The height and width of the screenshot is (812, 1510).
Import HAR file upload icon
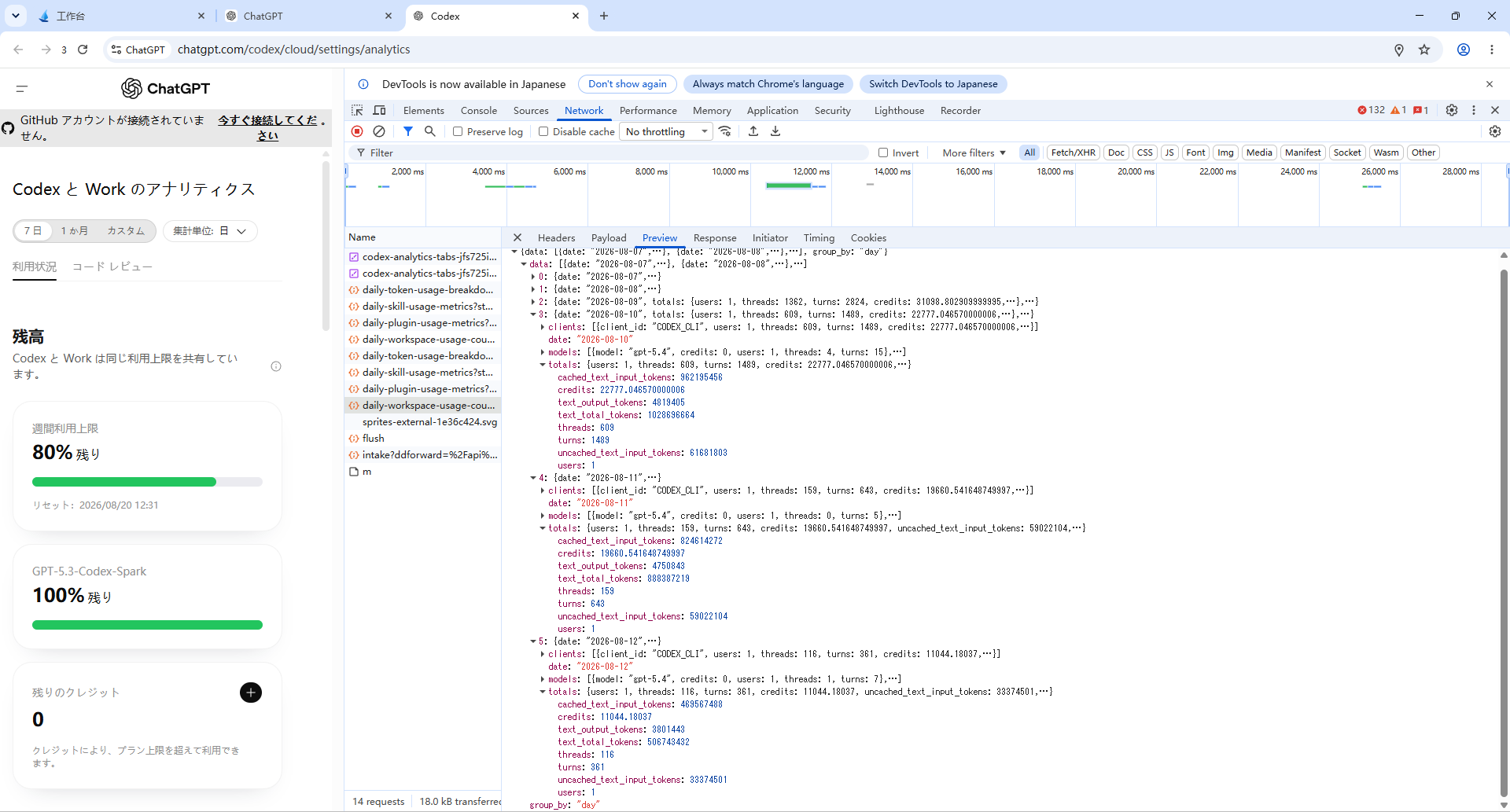pos(753,131)
